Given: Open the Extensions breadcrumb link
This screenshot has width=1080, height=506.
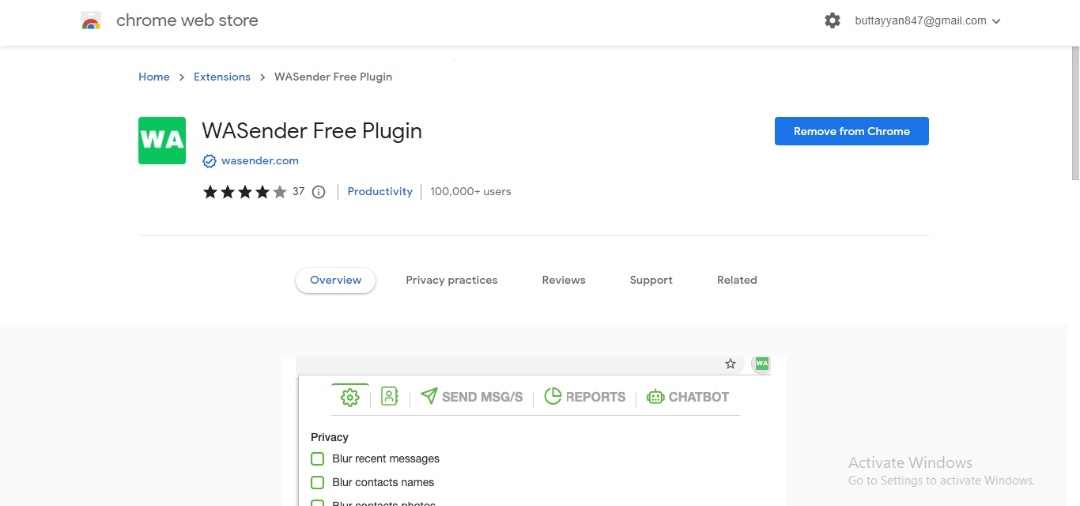Looking at the screenshot, I should point(222,77).
